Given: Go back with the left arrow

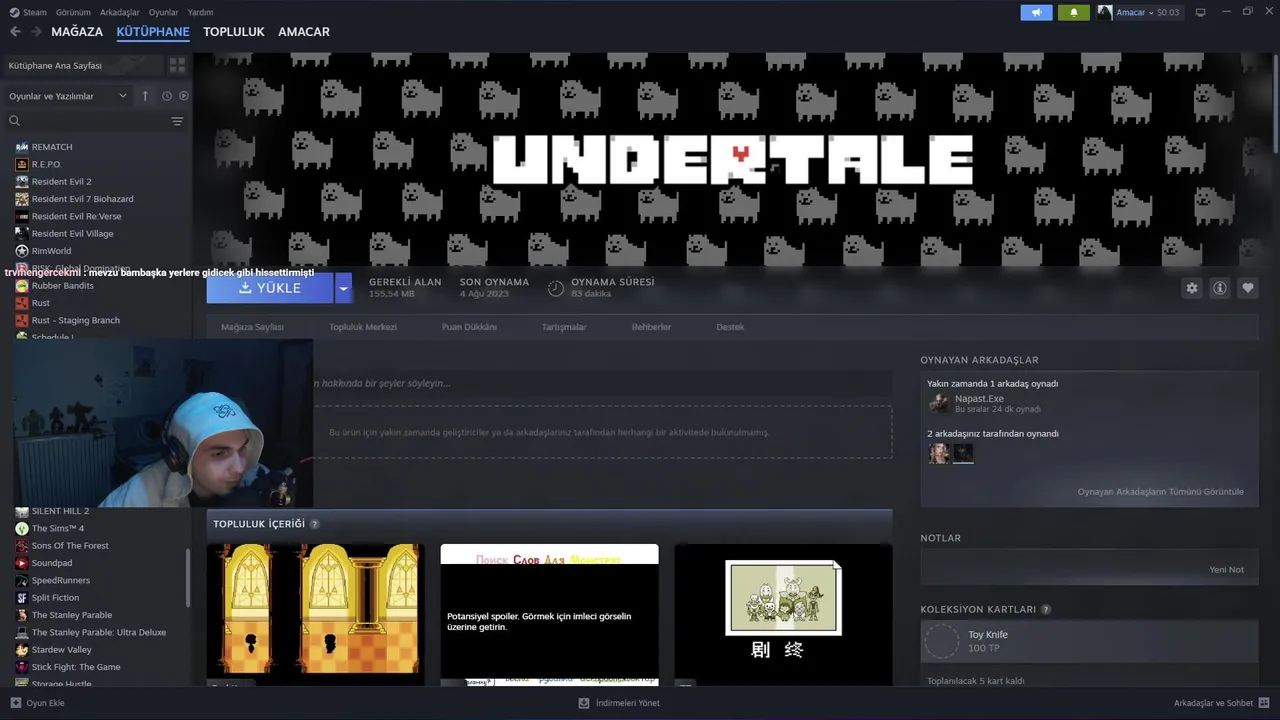Looking at the screenshot, I should point(15,32).
